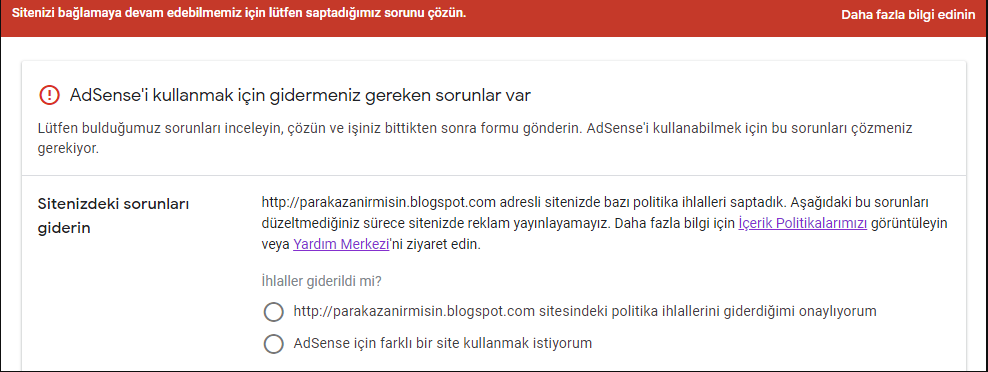Select the radio confirming policy violations were fixed
The height and width of the screenshot is (372, 988).
click(x=273, y=311)
